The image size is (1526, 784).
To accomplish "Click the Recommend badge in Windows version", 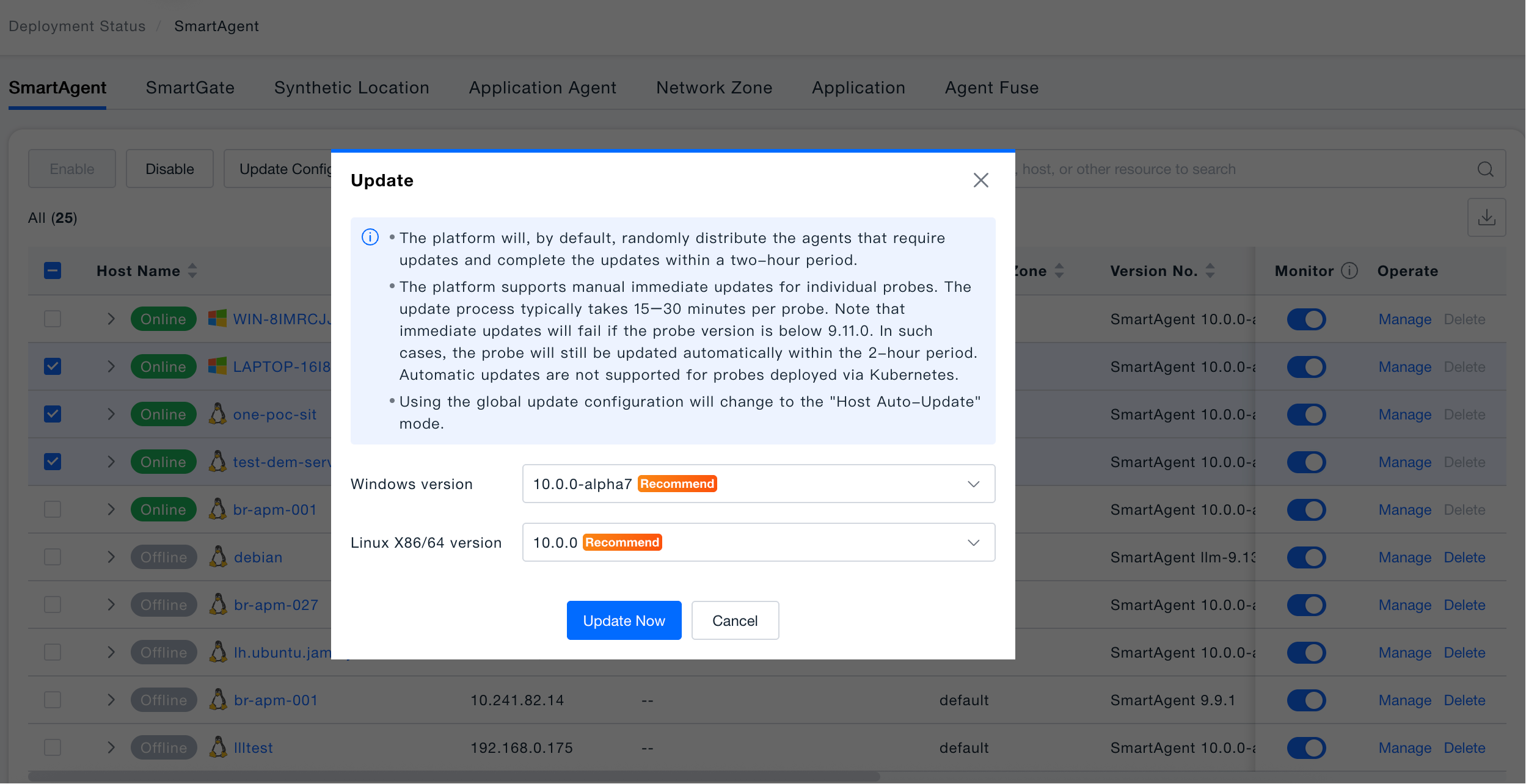I will point(677,484).
